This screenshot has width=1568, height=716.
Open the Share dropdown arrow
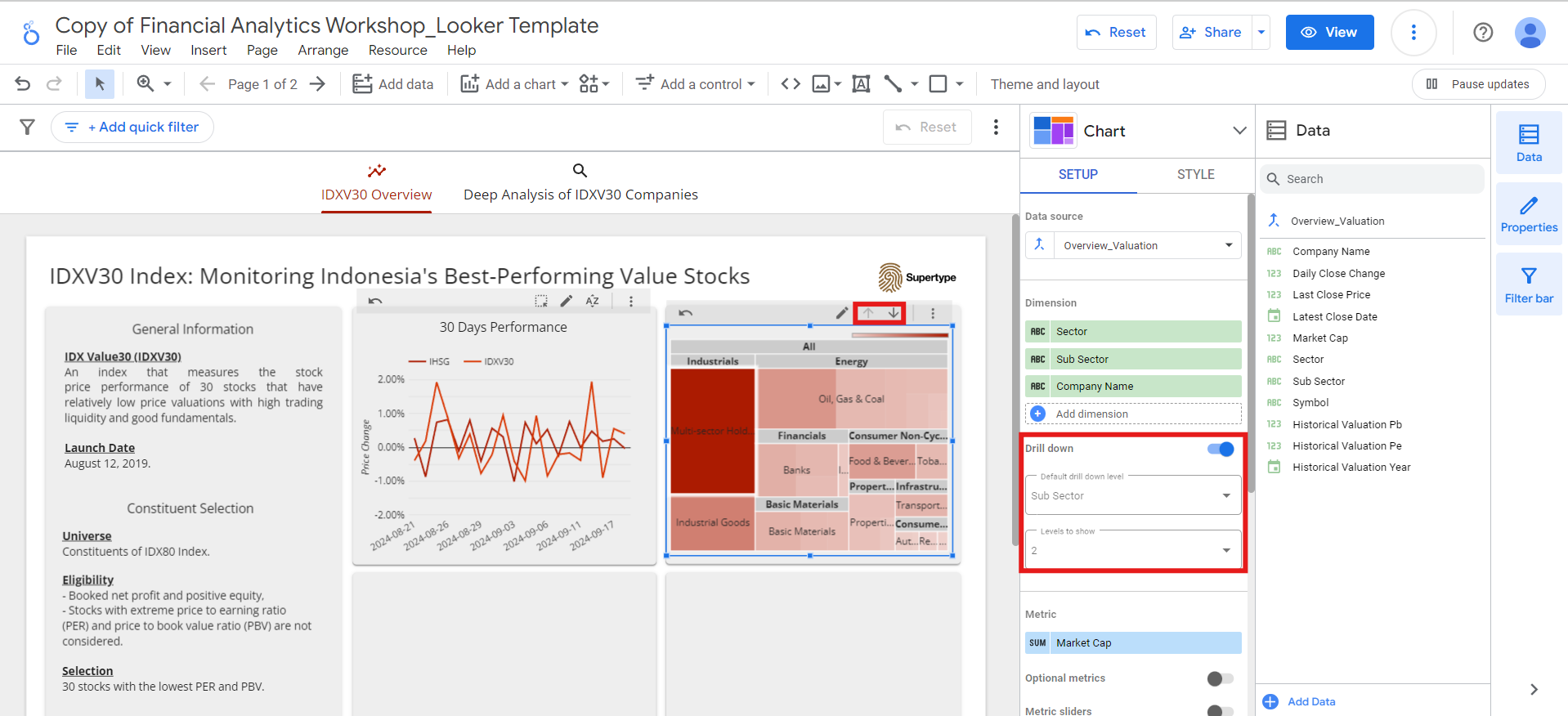coord(1261,33)
